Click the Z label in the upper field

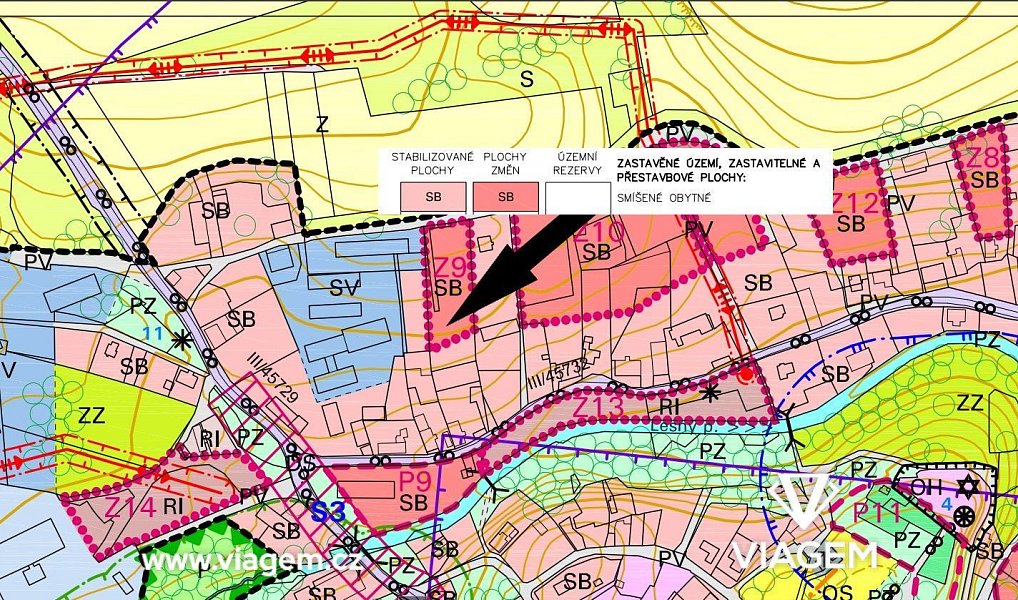pos(322,124)
